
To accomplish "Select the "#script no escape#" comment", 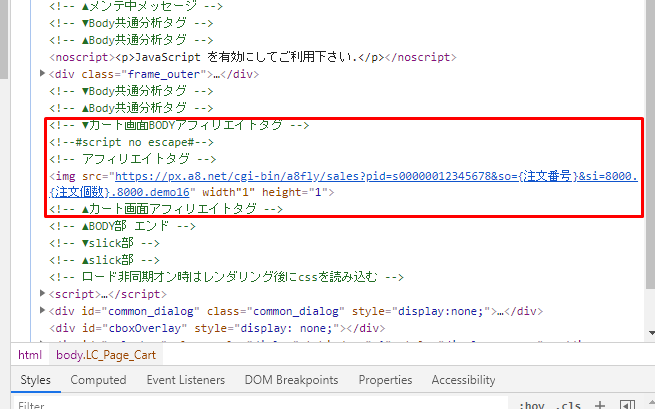I will [131, 142].
